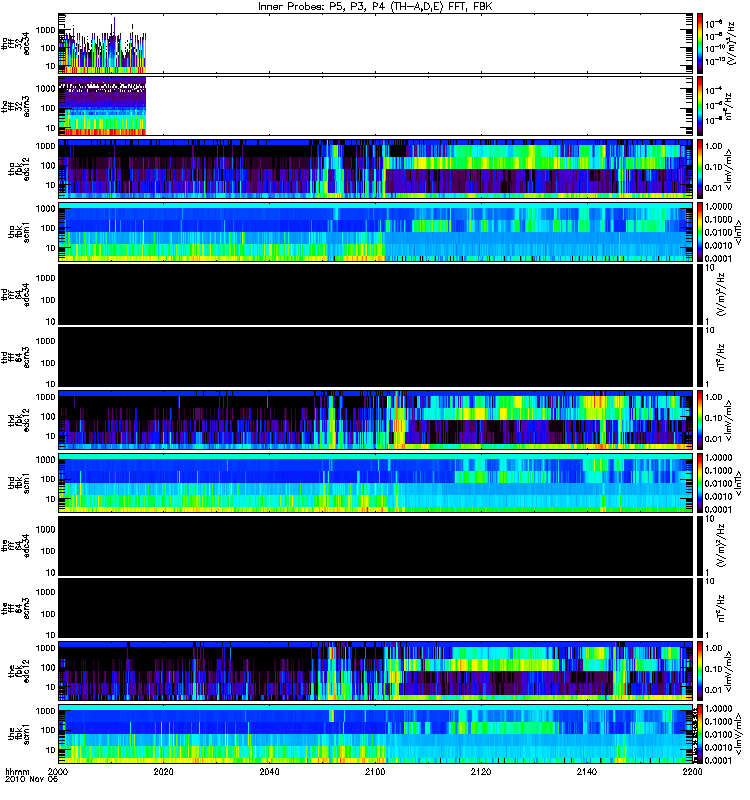Screen dimensions: 750x800
Task: Click the 2020 time axis label
Action: (163, 772)
